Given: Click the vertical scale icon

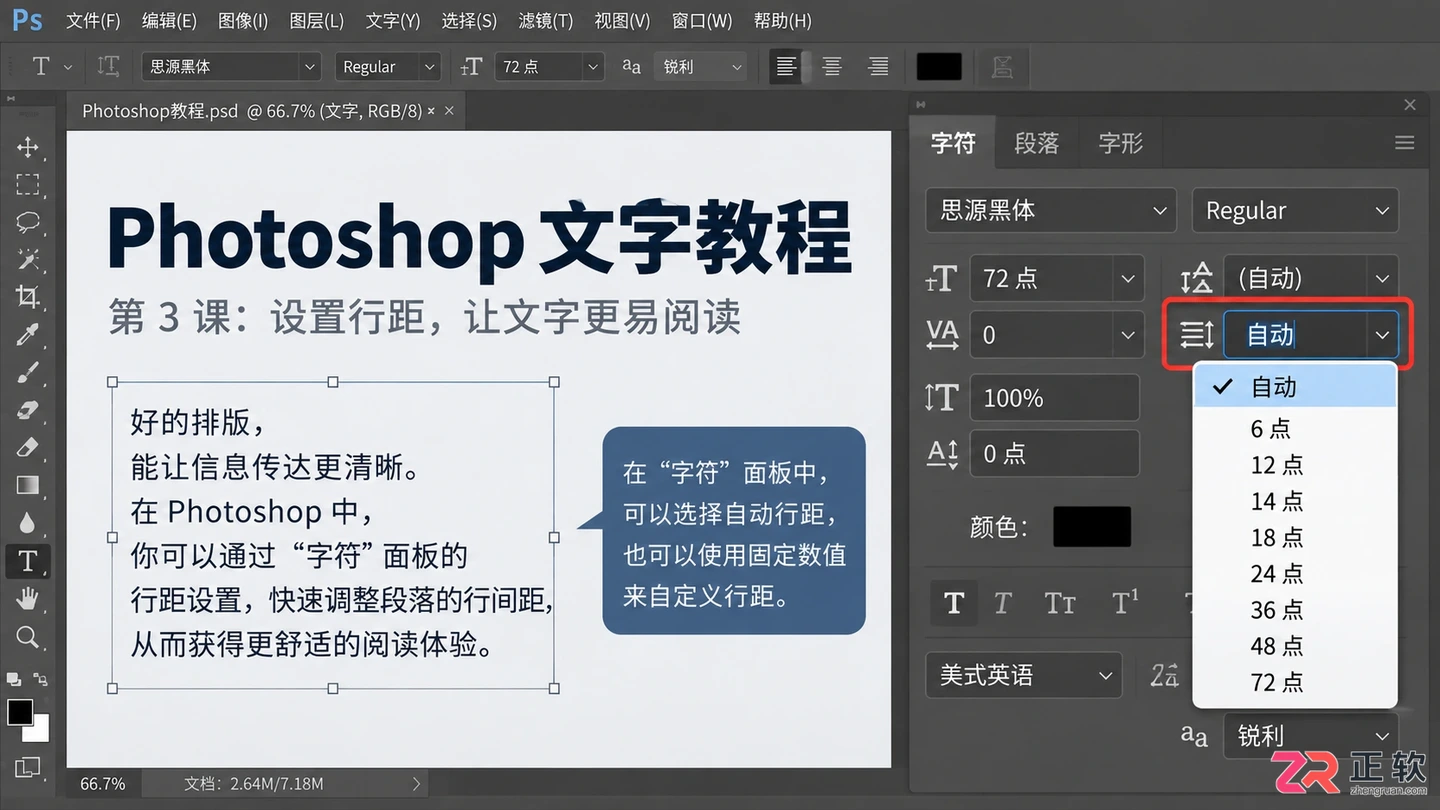Looking at the screenshot, I should [942, 397].
